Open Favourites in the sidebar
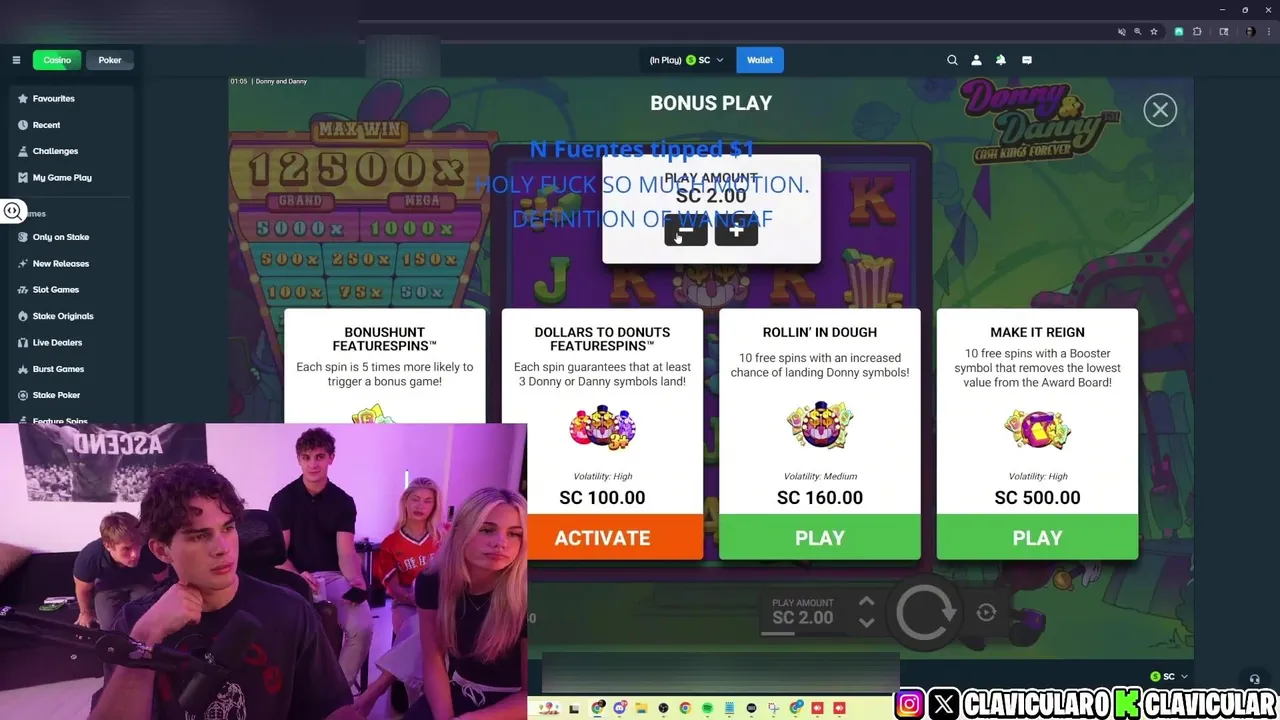The height and width of the screenshot is (720, 1280). pos(71,99)
